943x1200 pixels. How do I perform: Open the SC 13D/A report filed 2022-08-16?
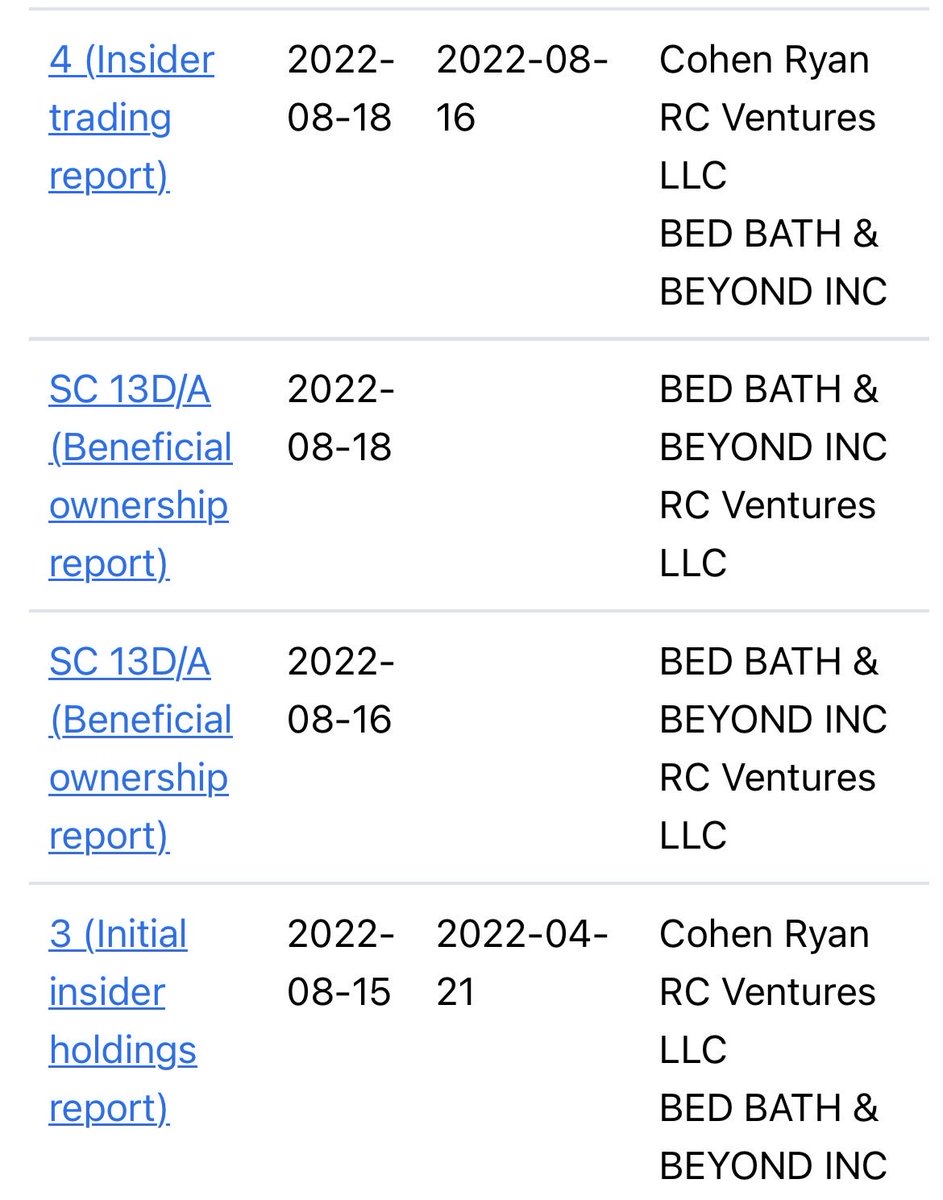140,748
